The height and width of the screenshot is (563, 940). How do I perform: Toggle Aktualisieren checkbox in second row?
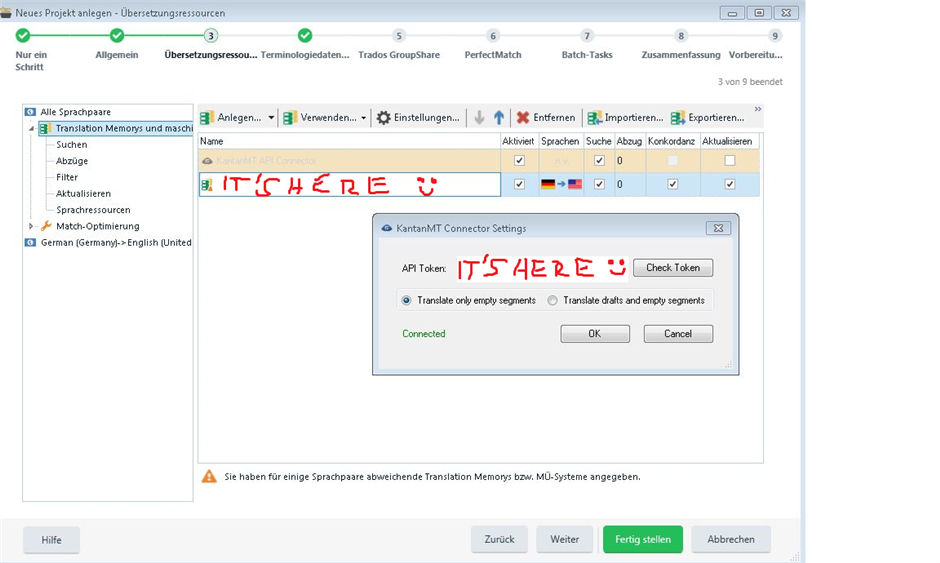point(730,184)
